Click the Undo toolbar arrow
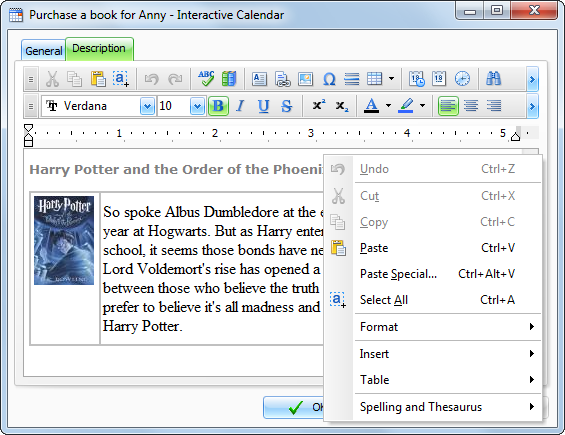The height and width of the screenshot is (435, 565). (151, 79)
